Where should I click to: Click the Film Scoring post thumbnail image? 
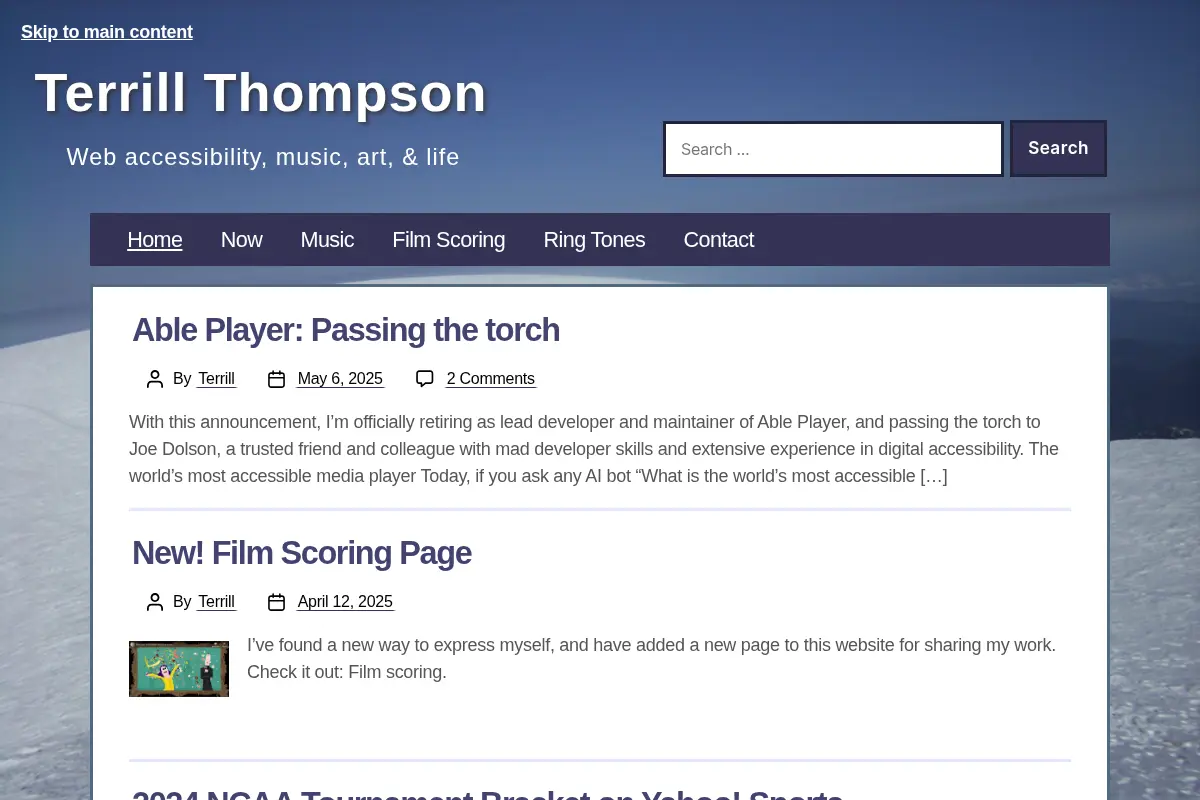tap(179, 669)
